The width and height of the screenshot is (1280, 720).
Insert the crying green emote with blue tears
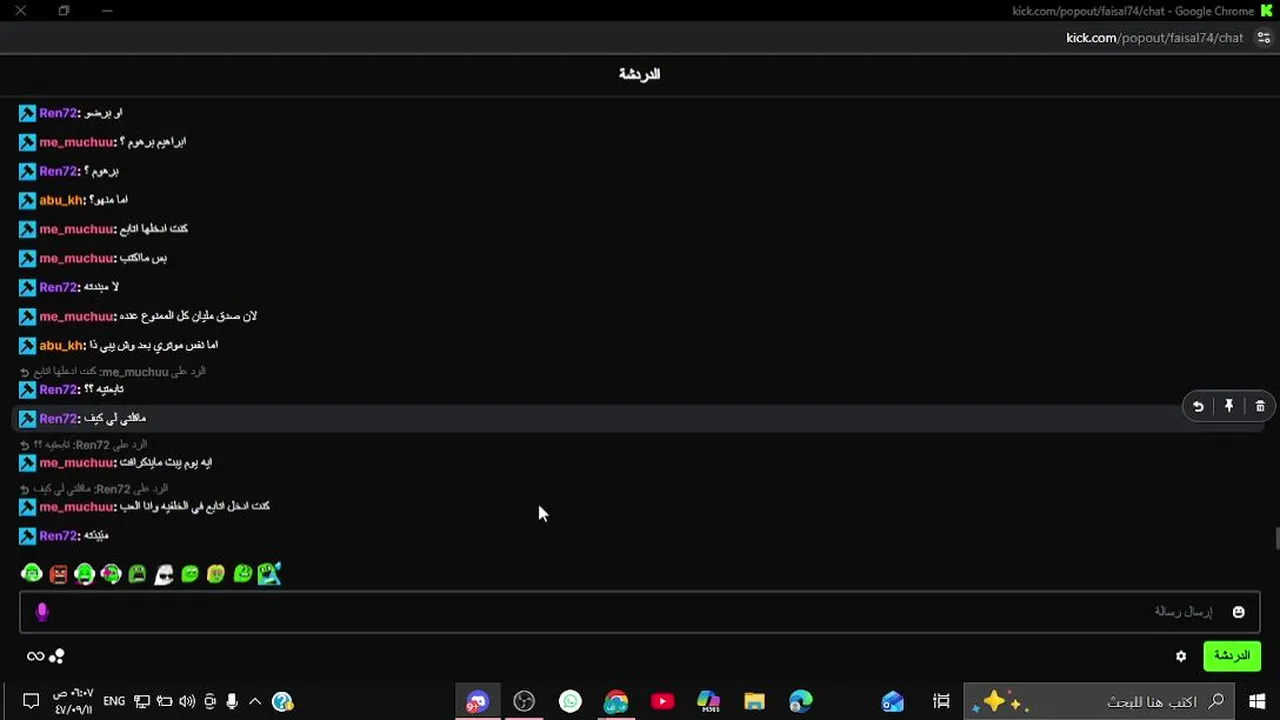tap(269, 574)
